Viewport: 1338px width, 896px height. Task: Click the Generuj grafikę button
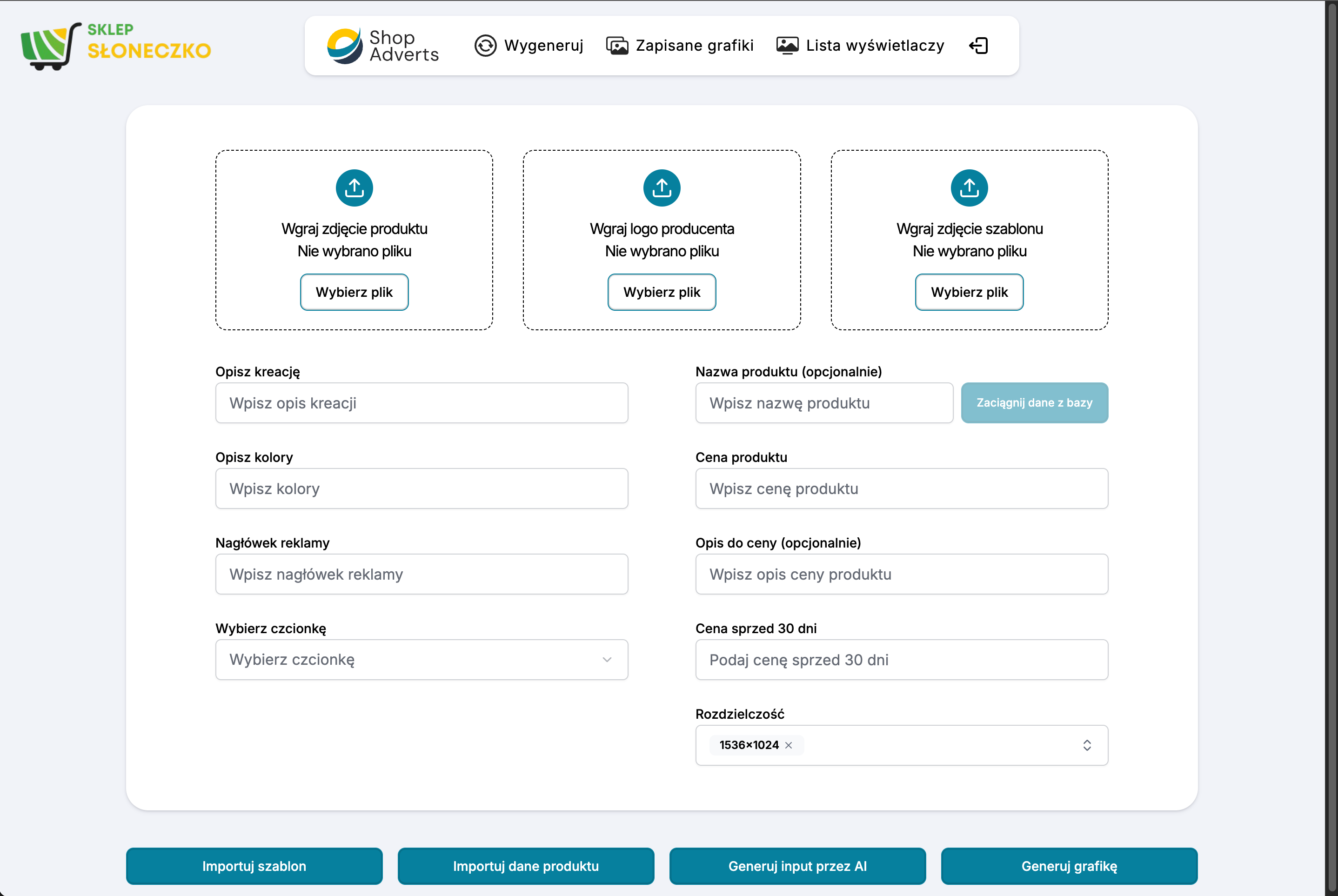click(x=1069, y=866)
